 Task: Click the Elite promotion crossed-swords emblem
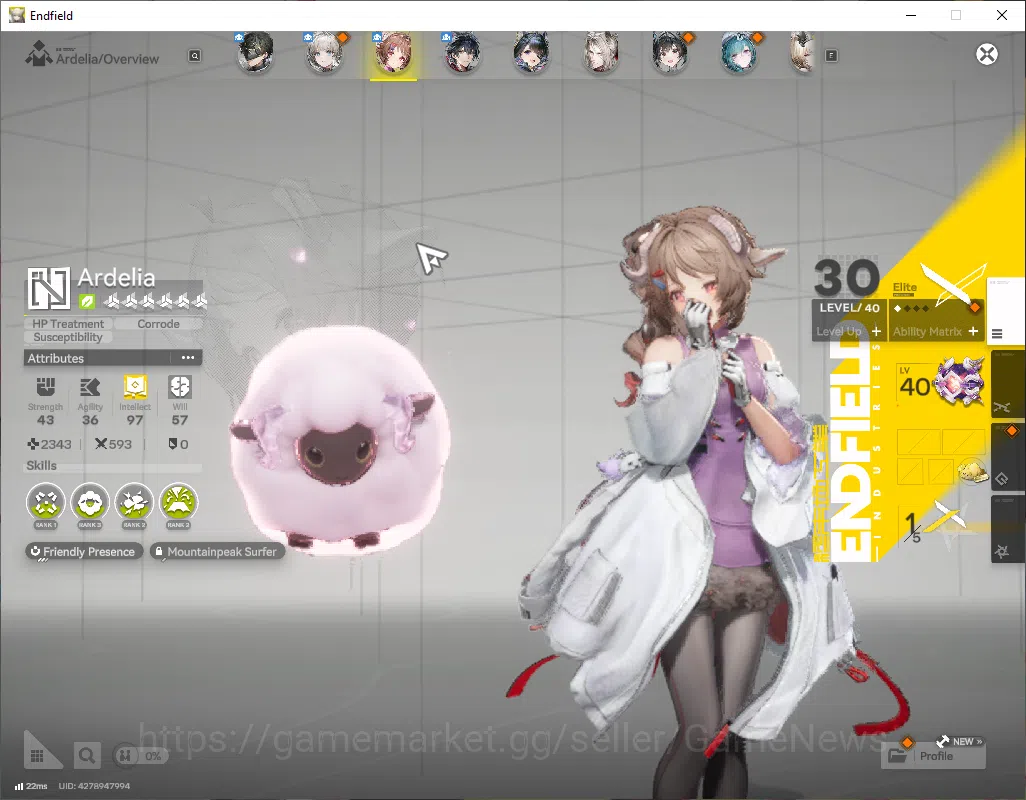point(953,285)
